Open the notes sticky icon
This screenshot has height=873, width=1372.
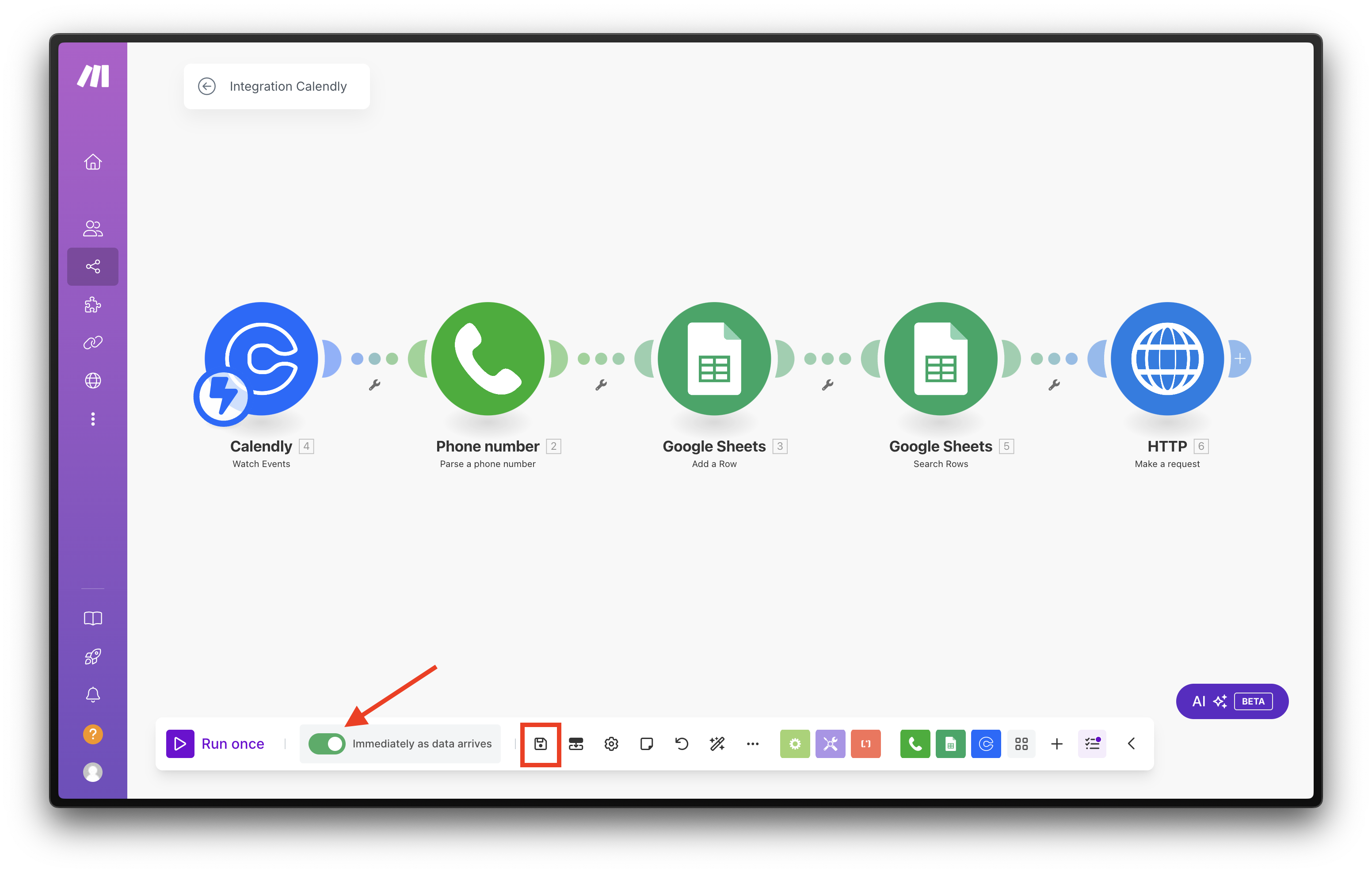tap(646, 743)
